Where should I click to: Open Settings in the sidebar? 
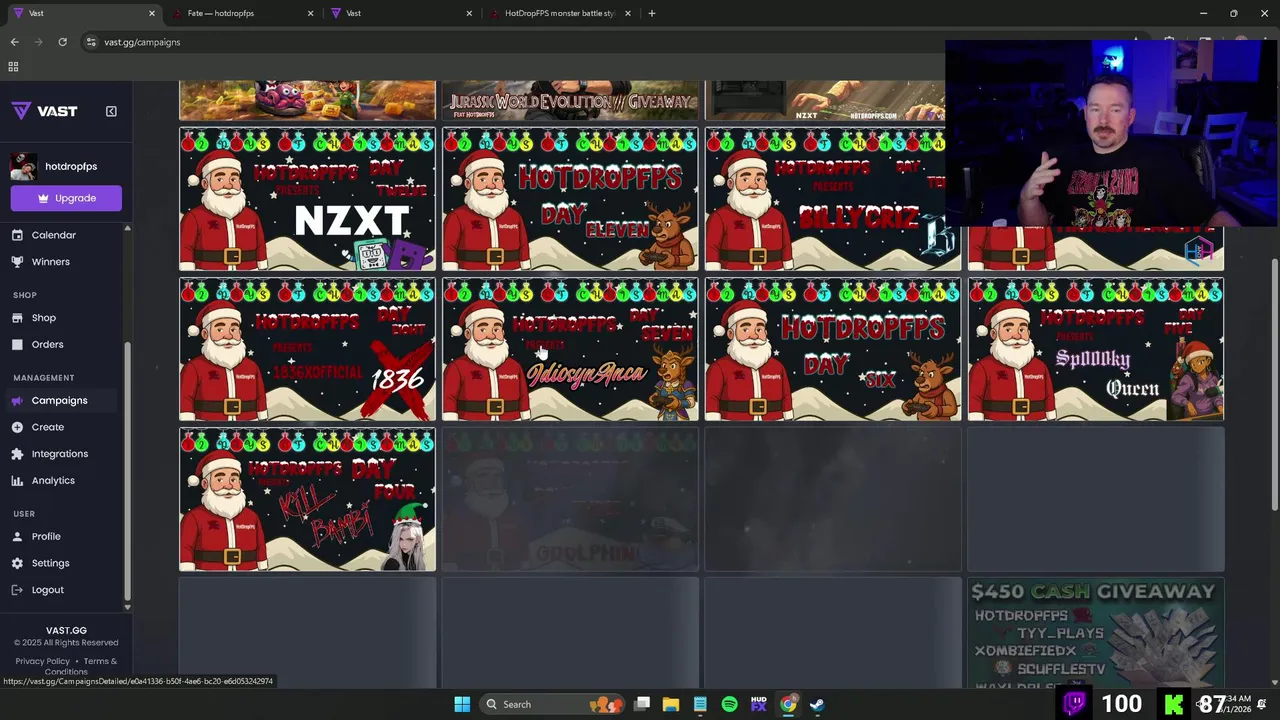51,563
